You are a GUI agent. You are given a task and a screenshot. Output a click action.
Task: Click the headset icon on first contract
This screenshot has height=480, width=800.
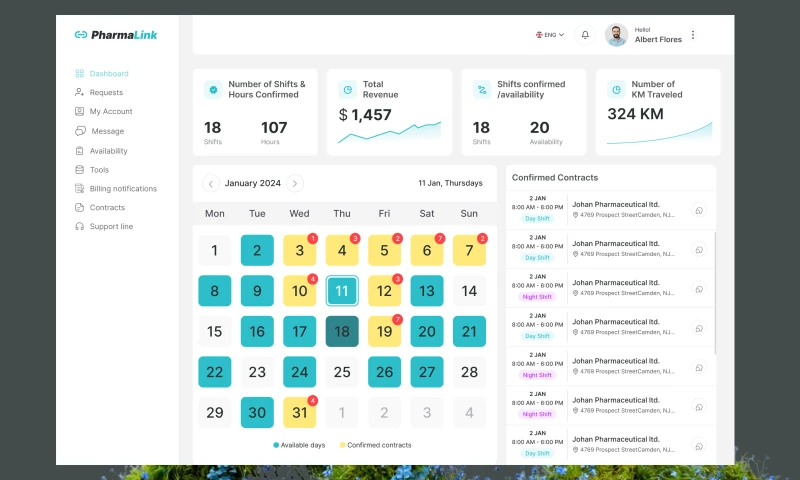point(699,210)
